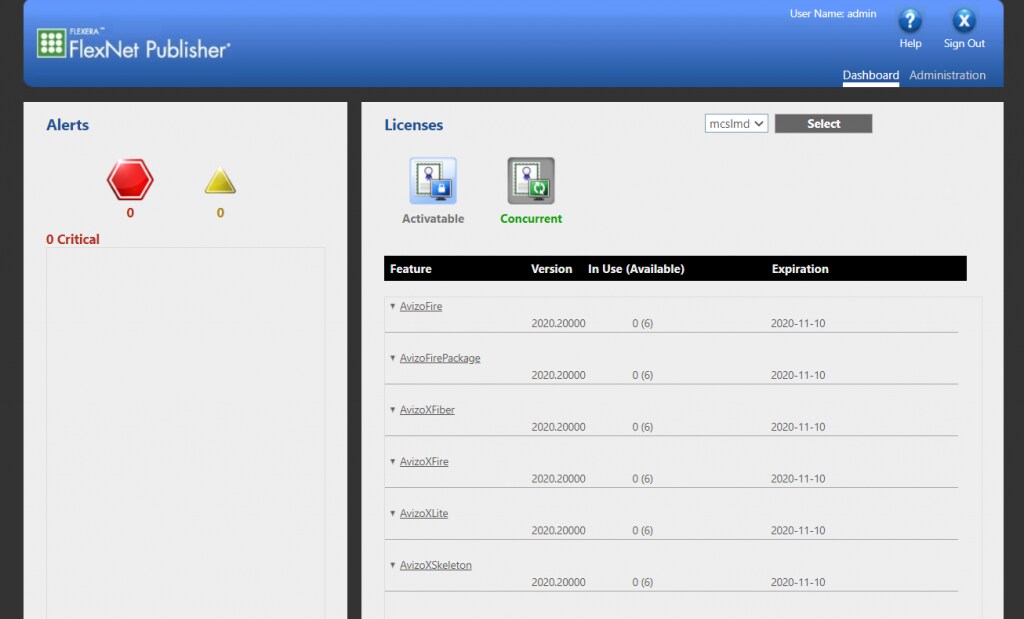The image size is (1024, 619).
Task: Click the Sign Out icon
Action: coord(963,21)
